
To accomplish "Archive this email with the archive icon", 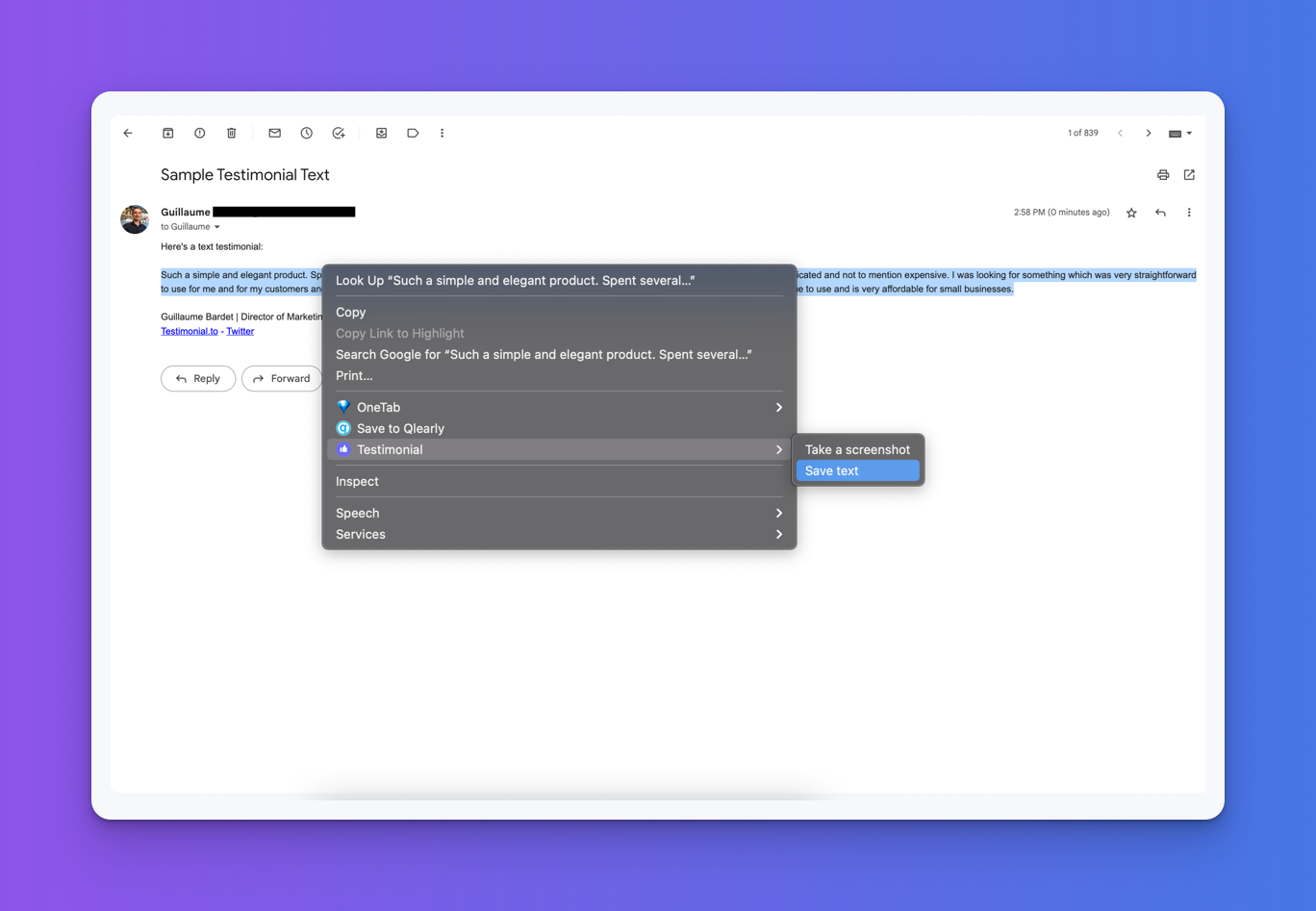I will coord(167,133).
